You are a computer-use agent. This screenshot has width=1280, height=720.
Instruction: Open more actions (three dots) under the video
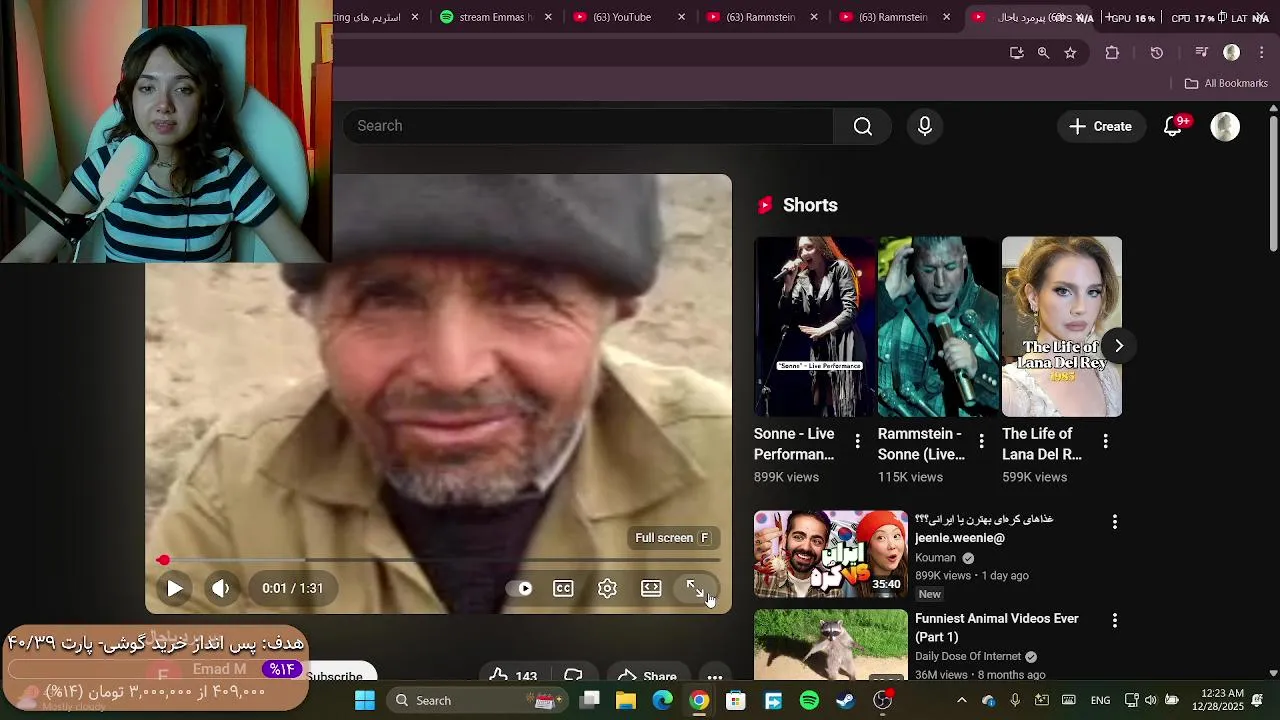715,676
